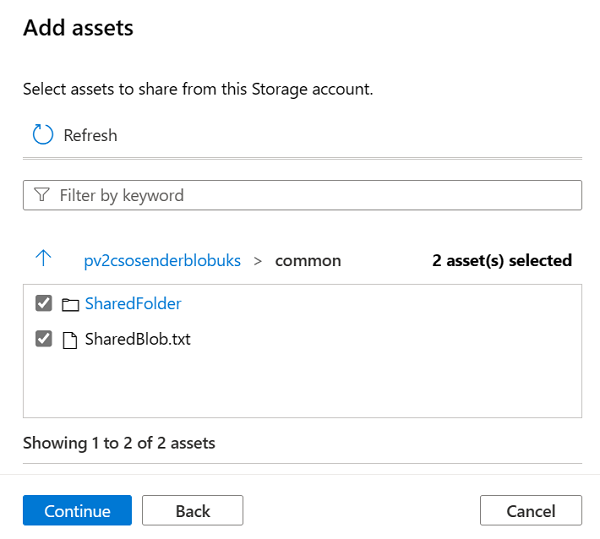Click the Add assets heading
Screen dimensions: 600x539
(x=78, y=28)
